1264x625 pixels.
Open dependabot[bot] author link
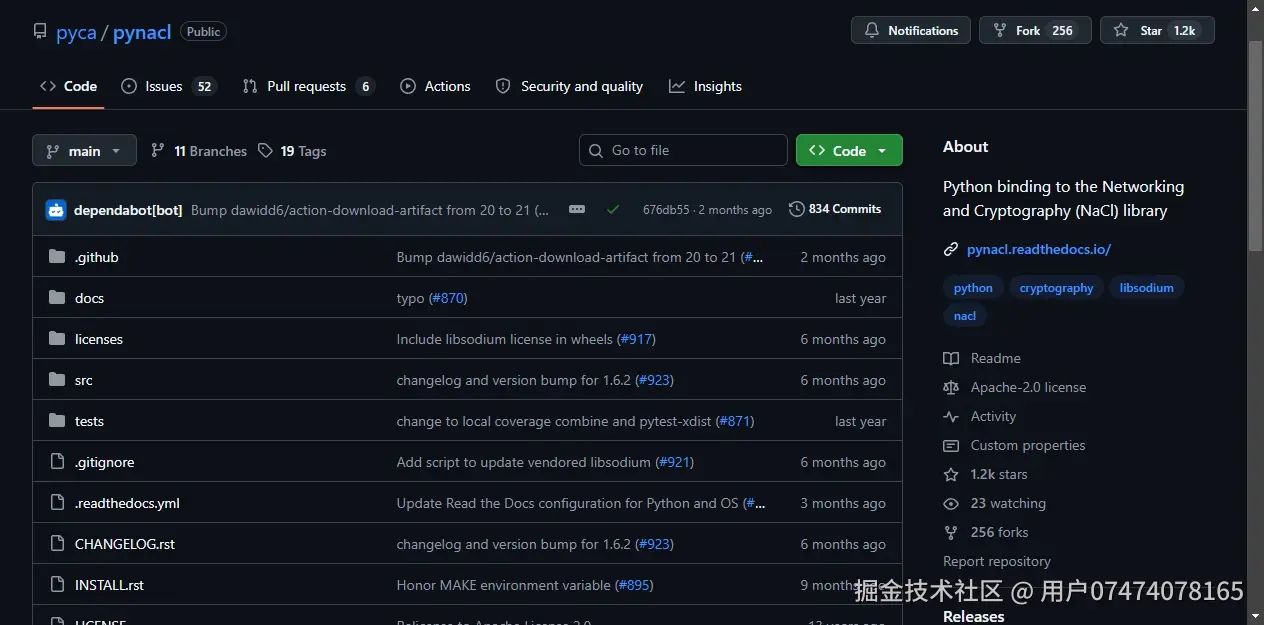point(128,210)
